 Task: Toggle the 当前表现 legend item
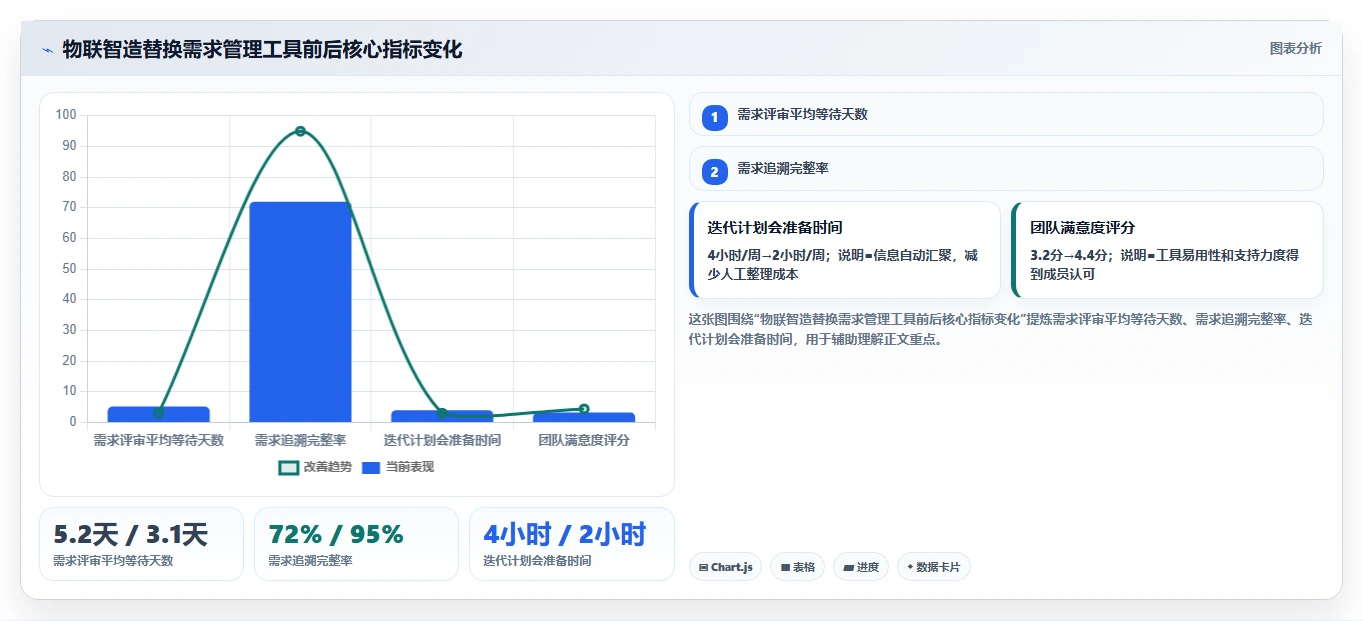398,467
